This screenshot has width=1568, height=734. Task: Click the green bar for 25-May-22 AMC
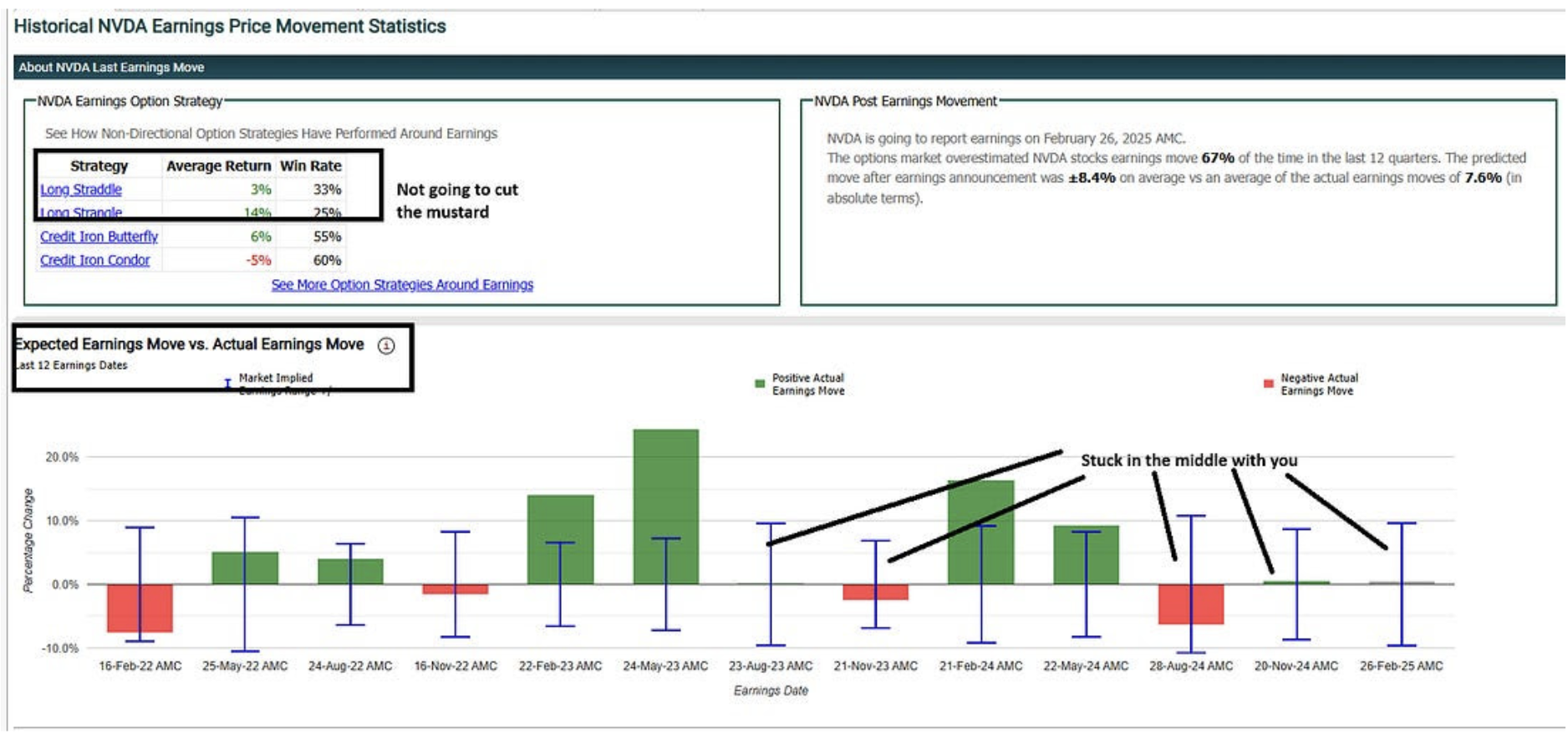click(x=245, y=568)
